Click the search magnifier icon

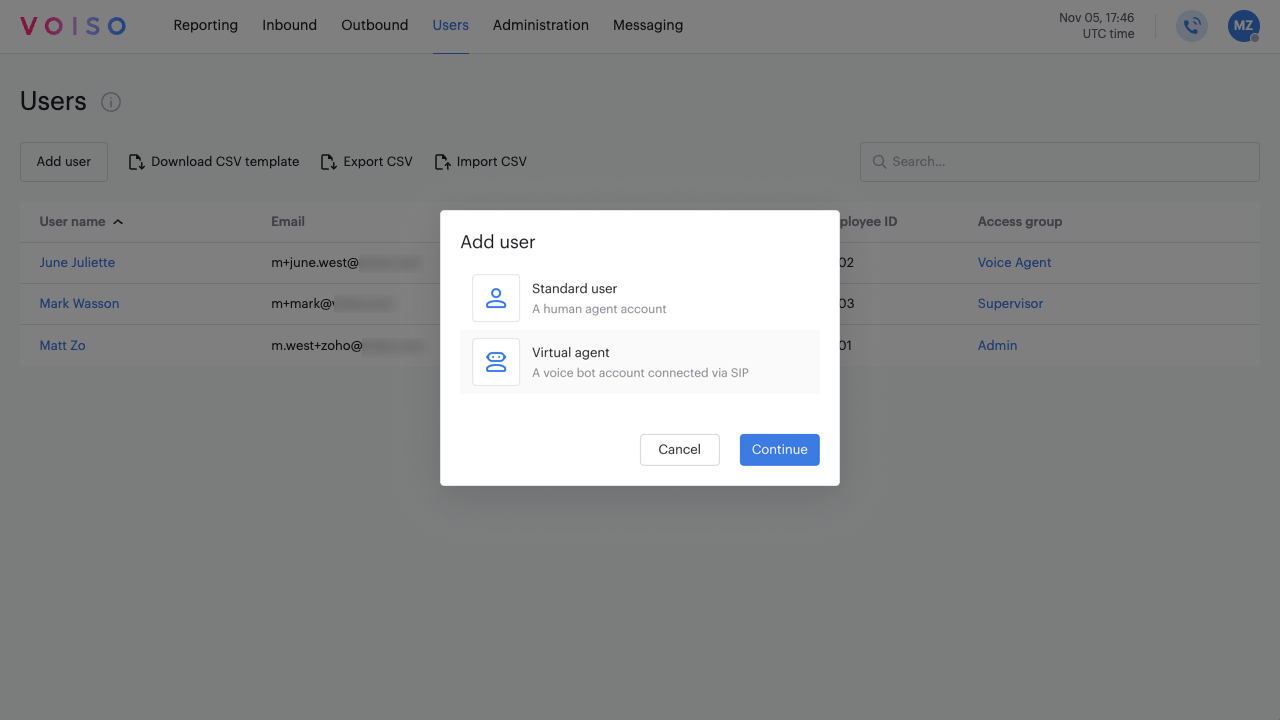[879, 161]
